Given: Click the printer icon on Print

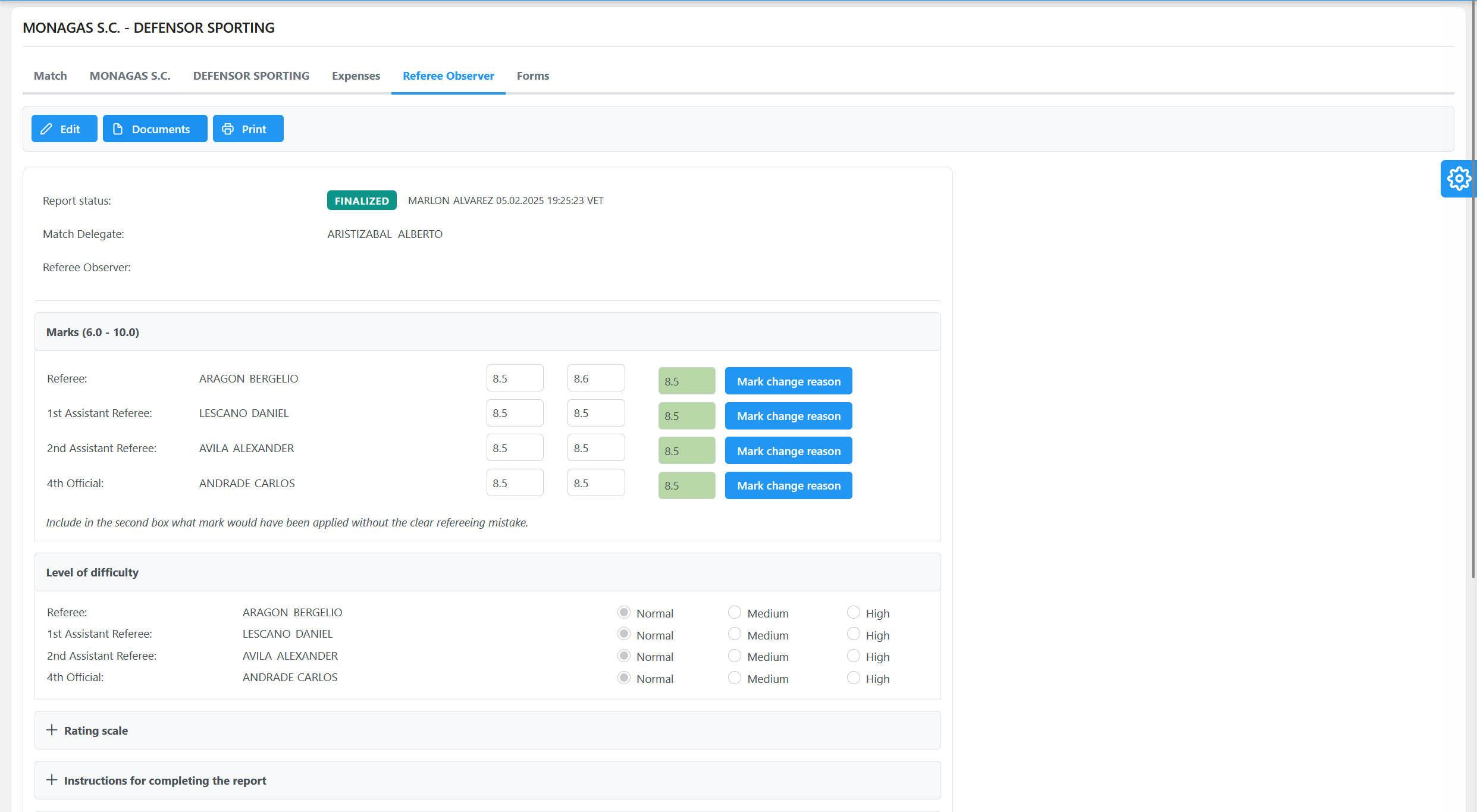Looking at the screenshot, I should pyautogui.click(x=228, y=129).
